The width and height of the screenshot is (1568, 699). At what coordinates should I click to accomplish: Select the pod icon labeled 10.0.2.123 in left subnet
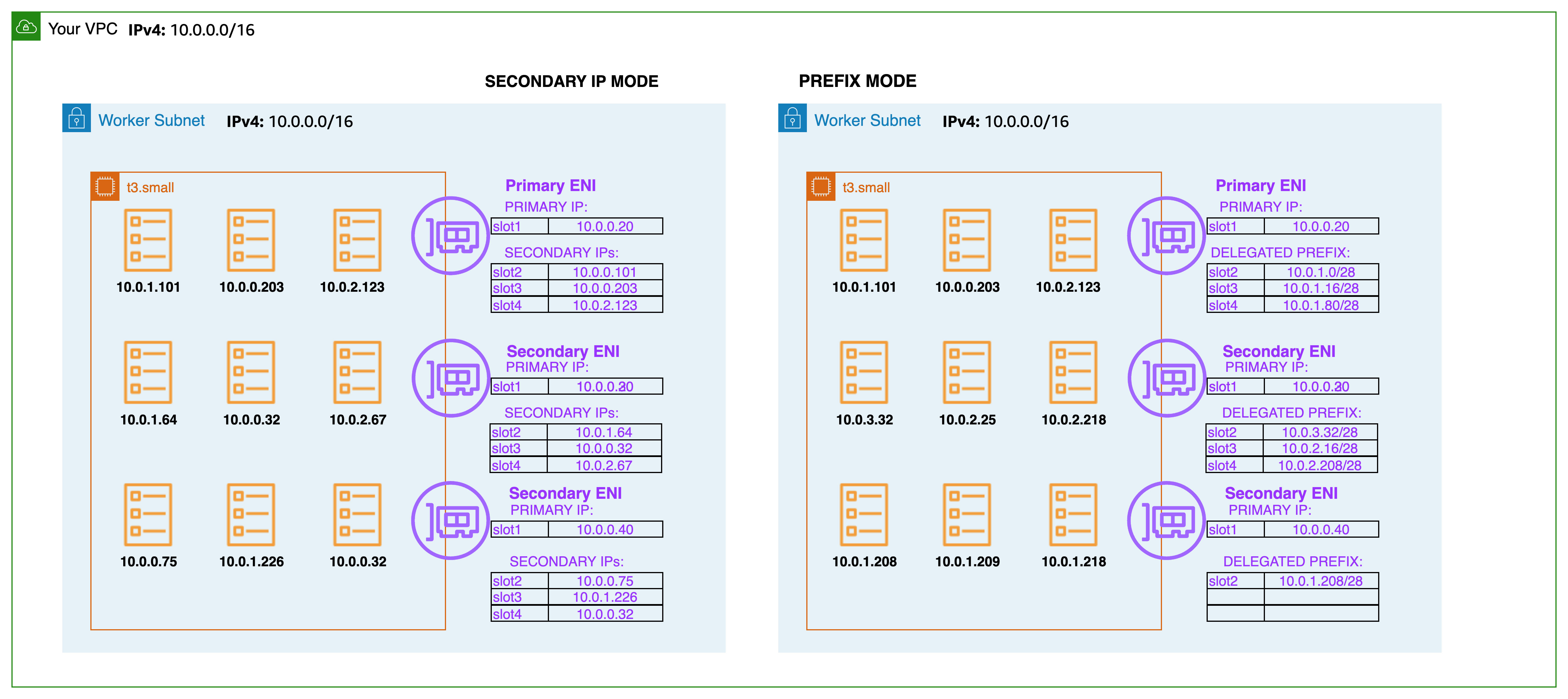[357, 239]
